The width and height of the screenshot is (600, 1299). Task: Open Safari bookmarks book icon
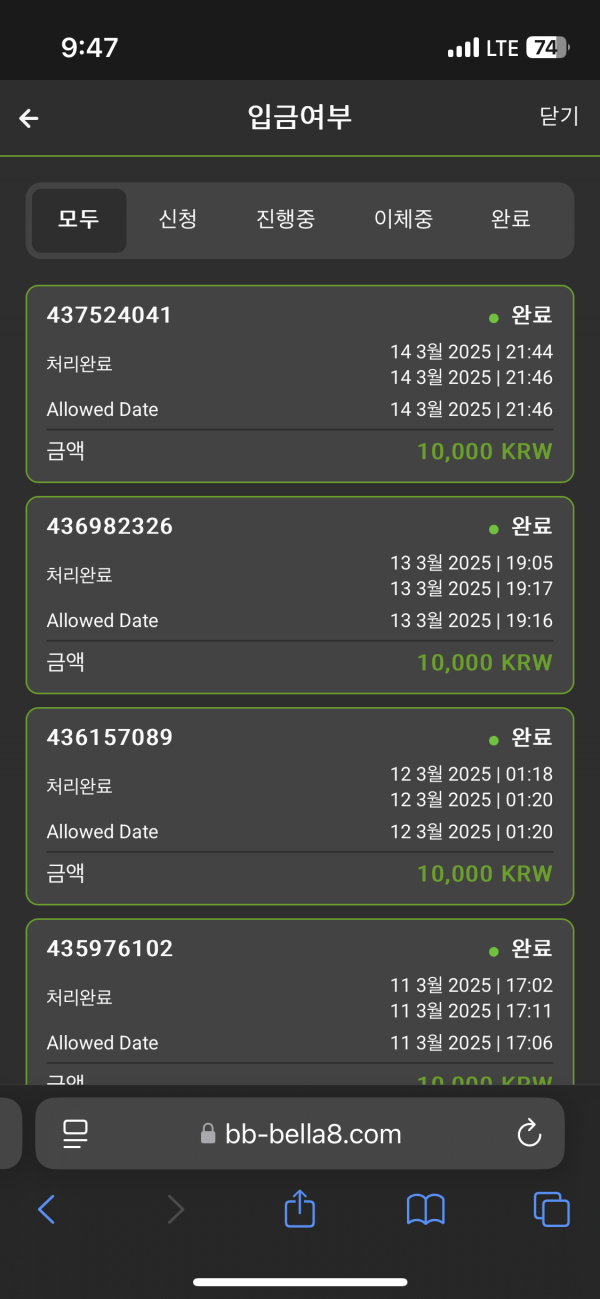click(x=425, y=1210)
